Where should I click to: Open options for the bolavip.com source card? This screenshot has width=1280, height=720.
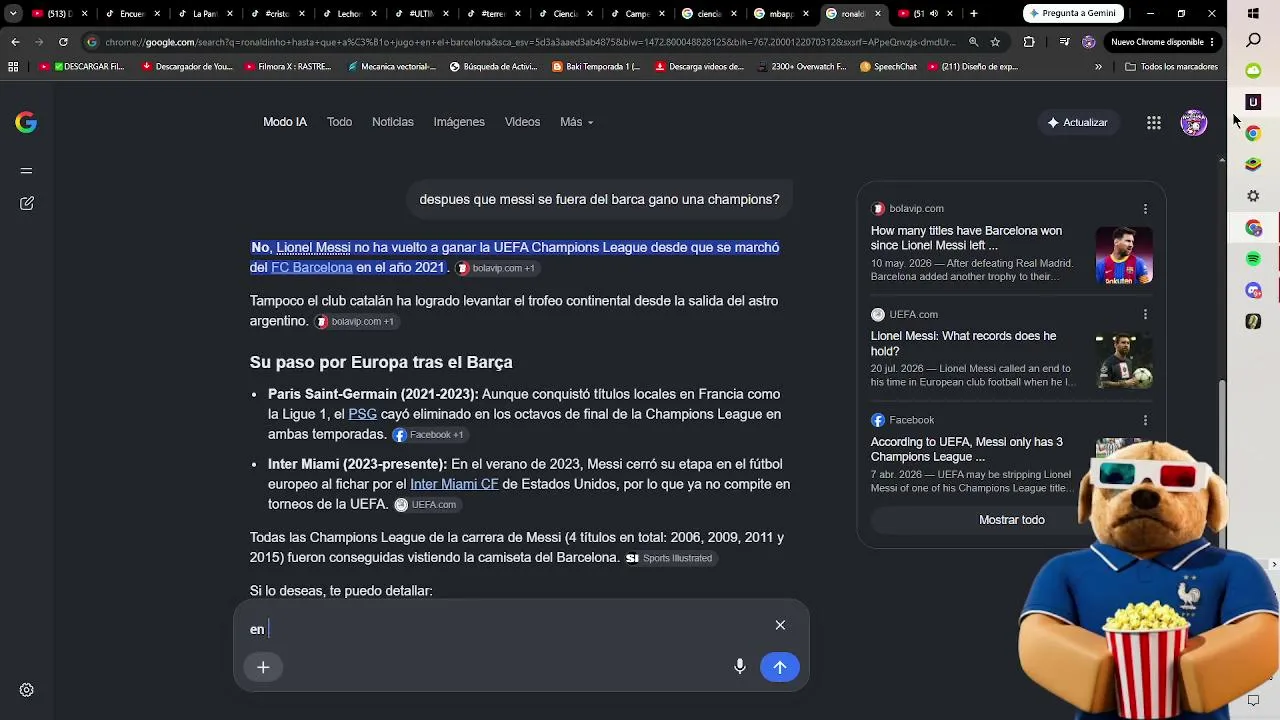coord(1145,209)
